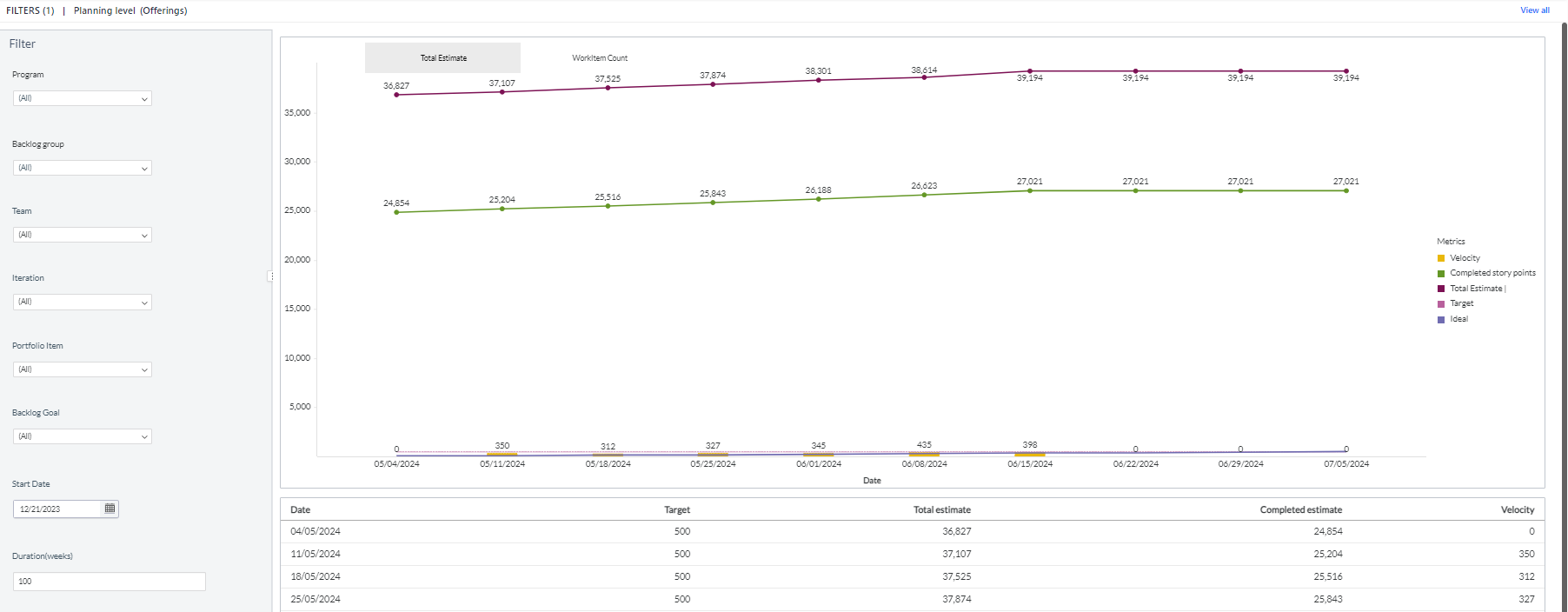
Task: Open the Program dropdown
Action: point(83,98)
